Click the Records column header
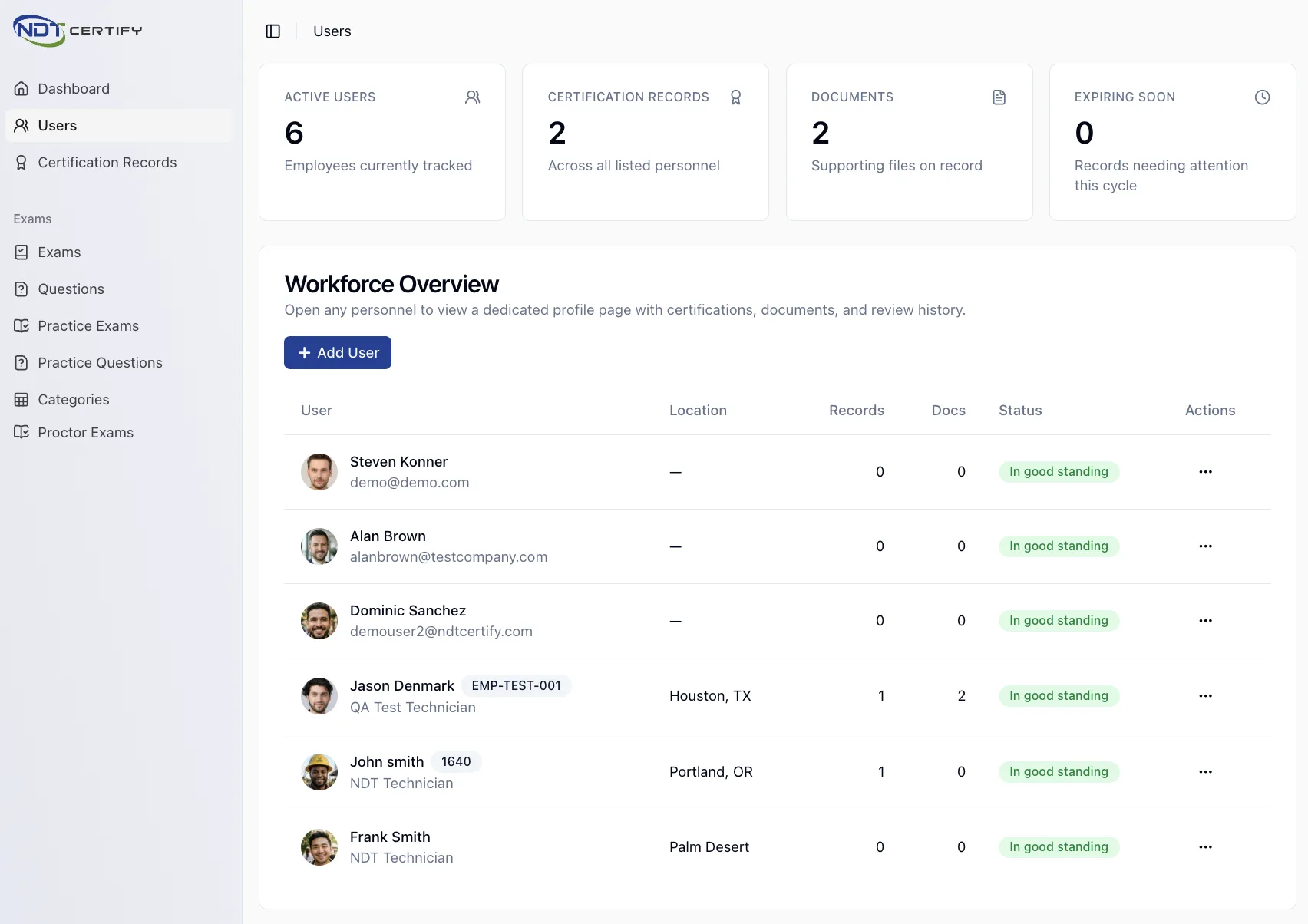This screenshot has width=1308, height=924. click(x=857, y=411)
